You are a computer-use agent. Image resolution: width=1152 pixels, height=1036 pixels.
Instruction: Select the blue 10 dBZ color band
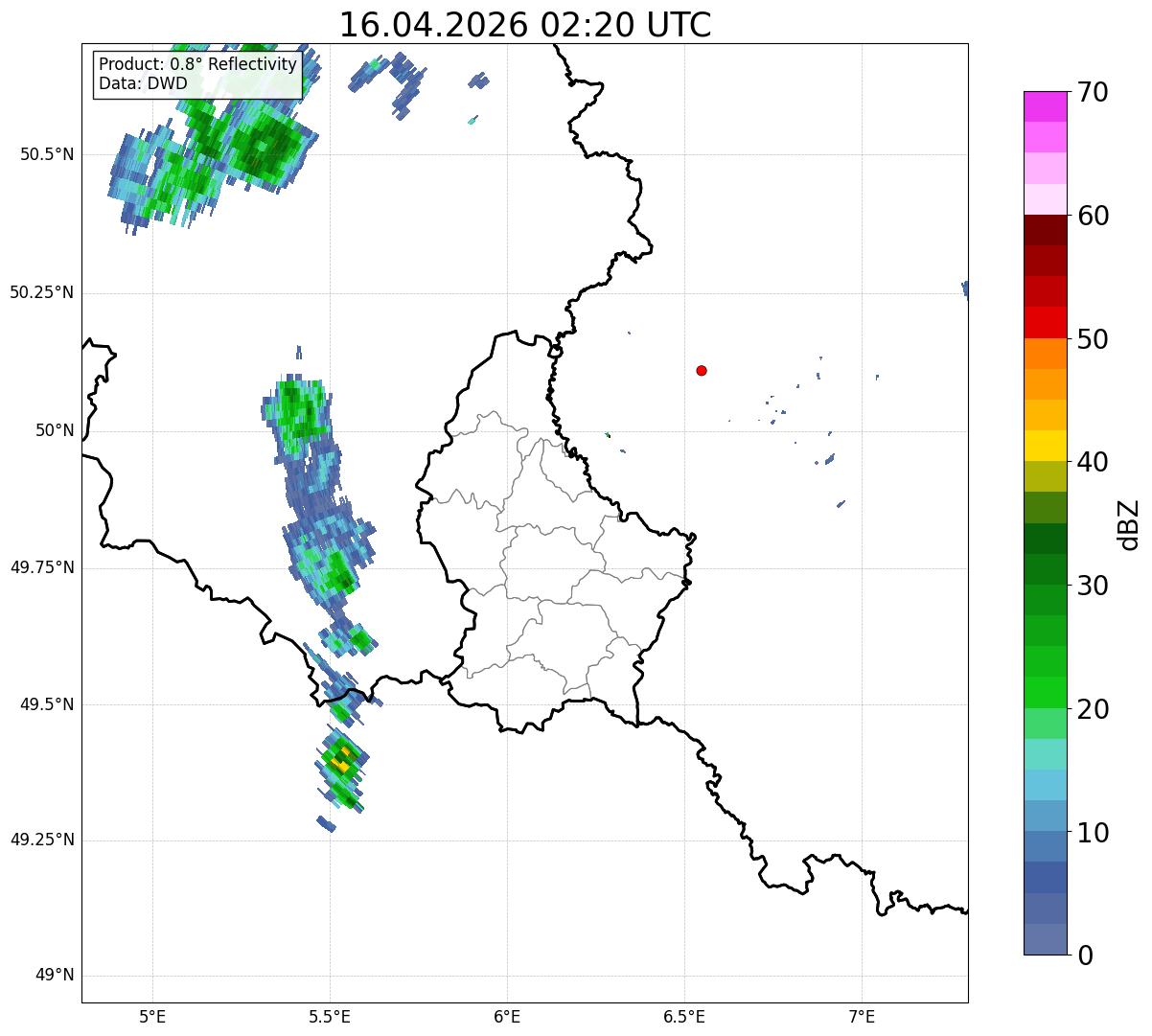[1045, 847]
